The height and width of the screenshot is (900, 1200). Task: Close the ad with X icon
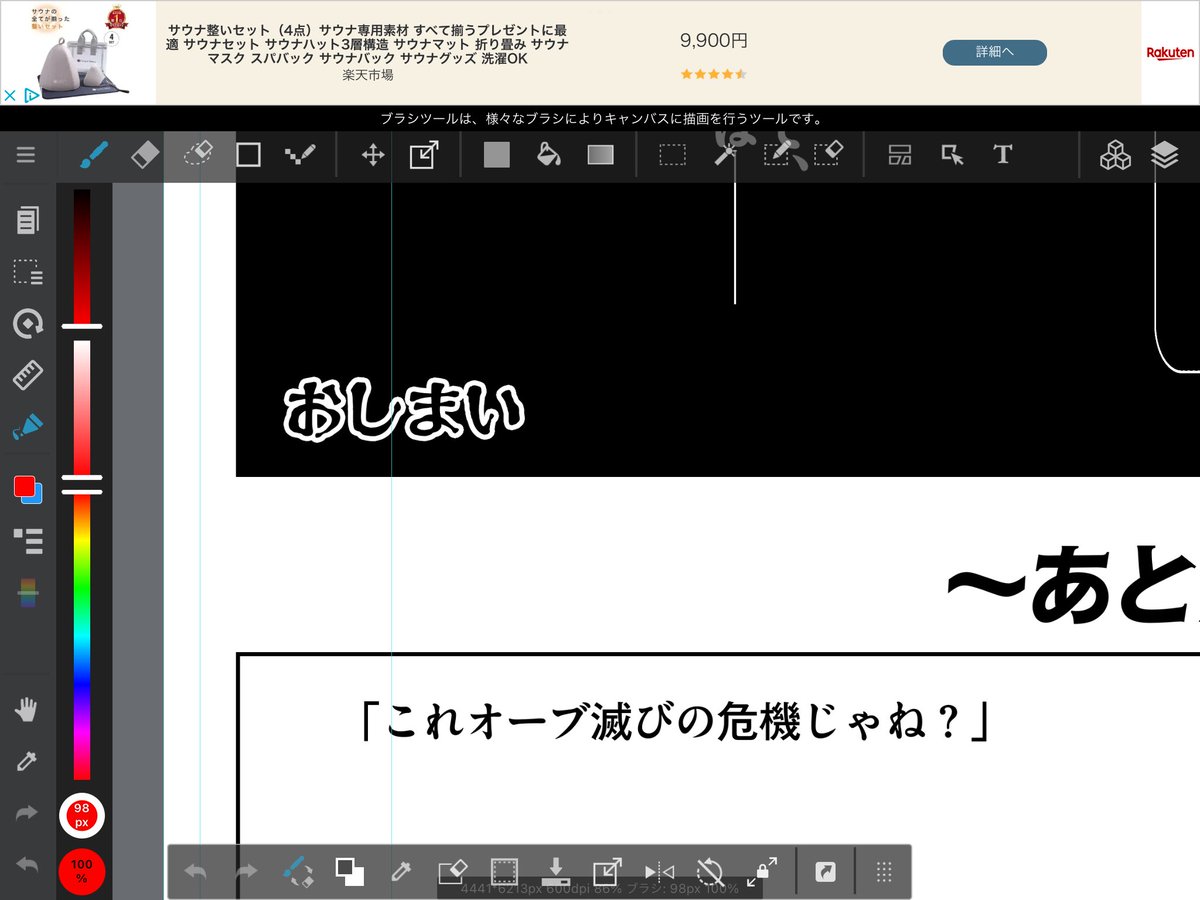9,96
